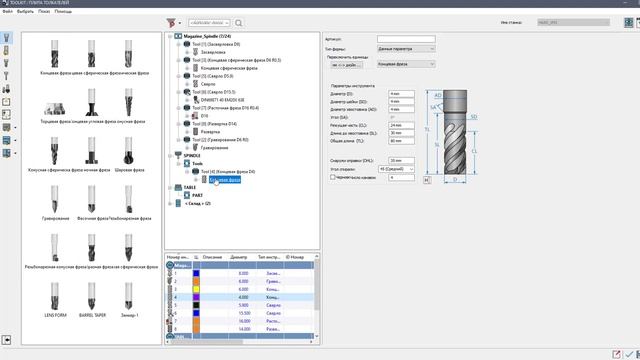The width and height of the screenshot is (640, 360).
Task: Select the BARREL TAPER tool thumbnail
Action: (x=91, y=296)
